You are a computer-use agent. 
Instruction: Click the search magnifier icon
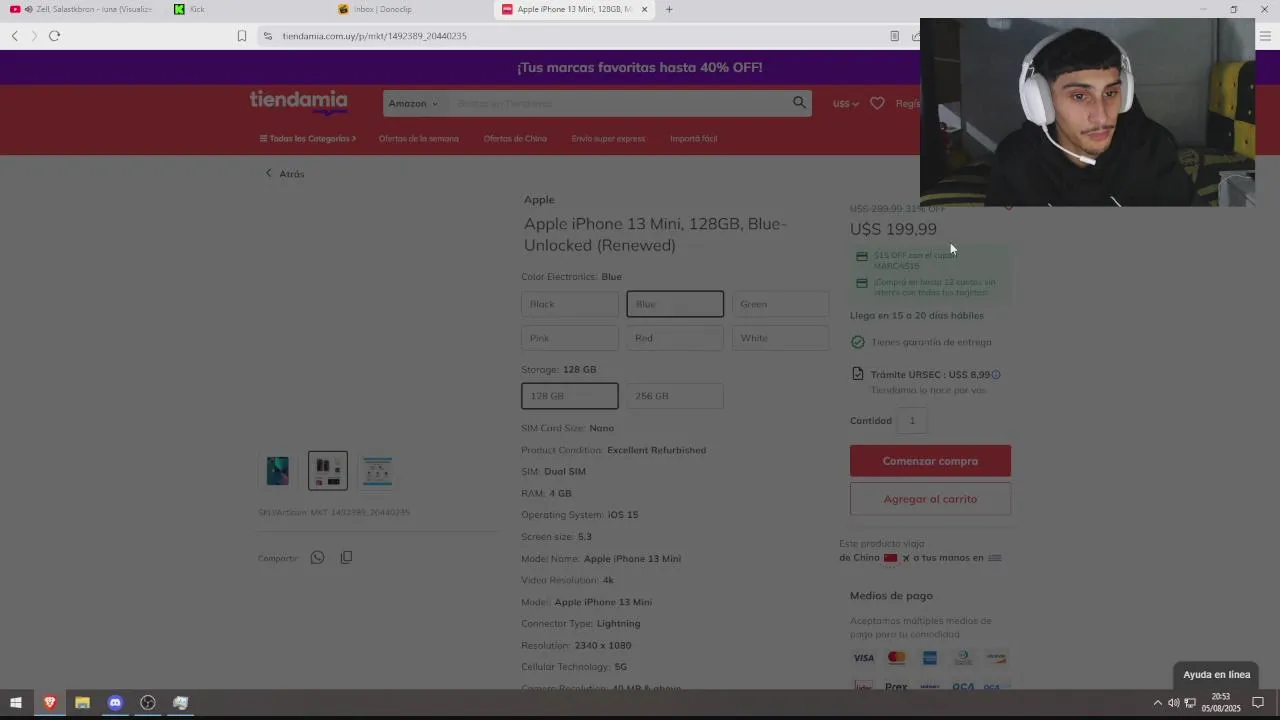click(799, 102)
